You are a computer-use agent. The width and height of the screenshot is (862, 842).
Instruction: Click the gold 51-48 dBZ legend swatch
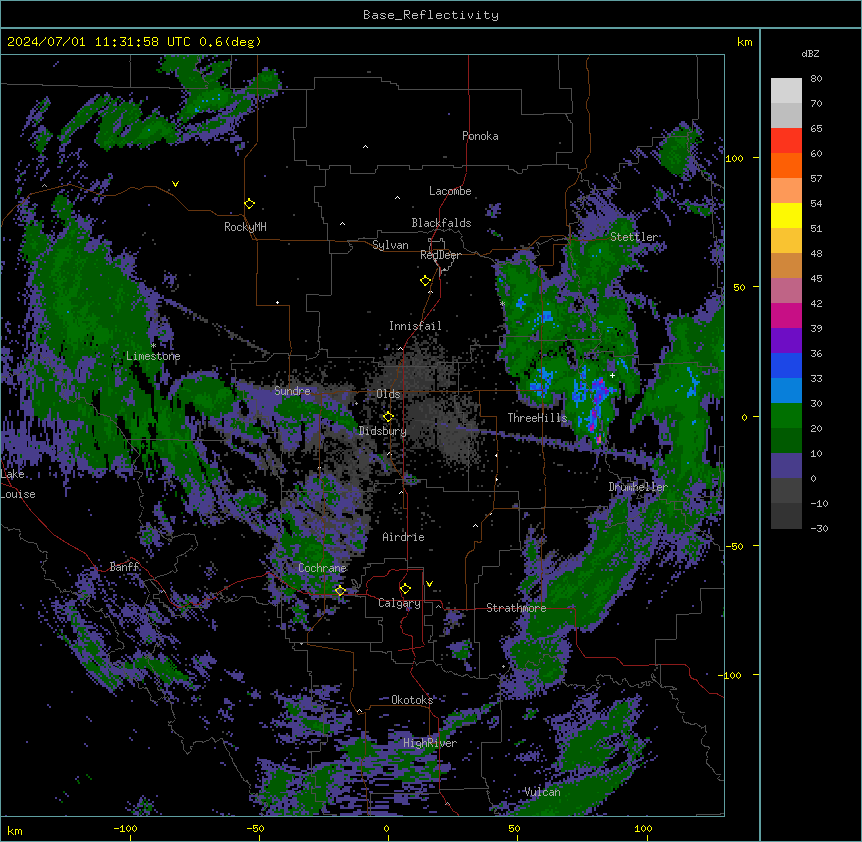click(x=786, y=241)
